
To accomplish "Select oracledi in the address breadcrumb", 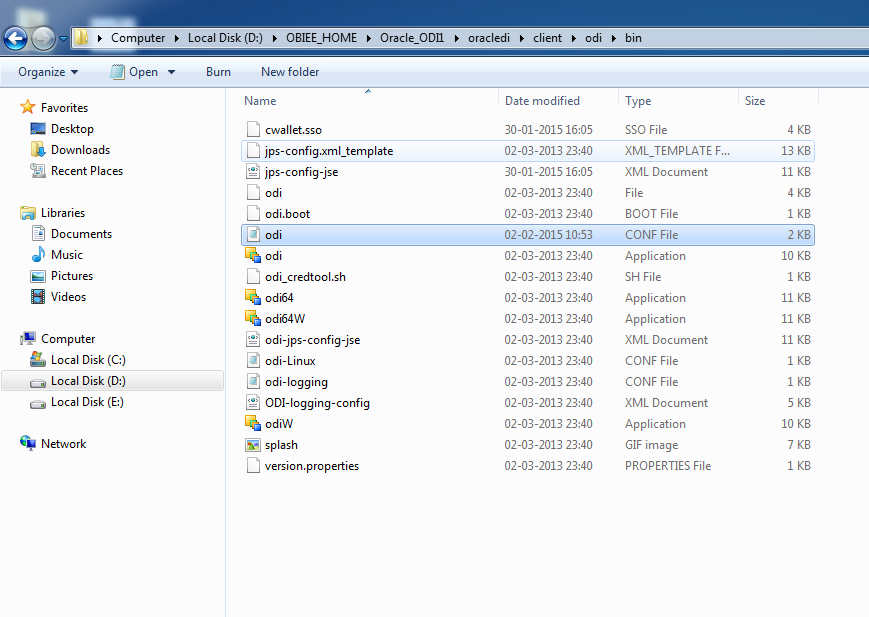I will pos(489,38).
